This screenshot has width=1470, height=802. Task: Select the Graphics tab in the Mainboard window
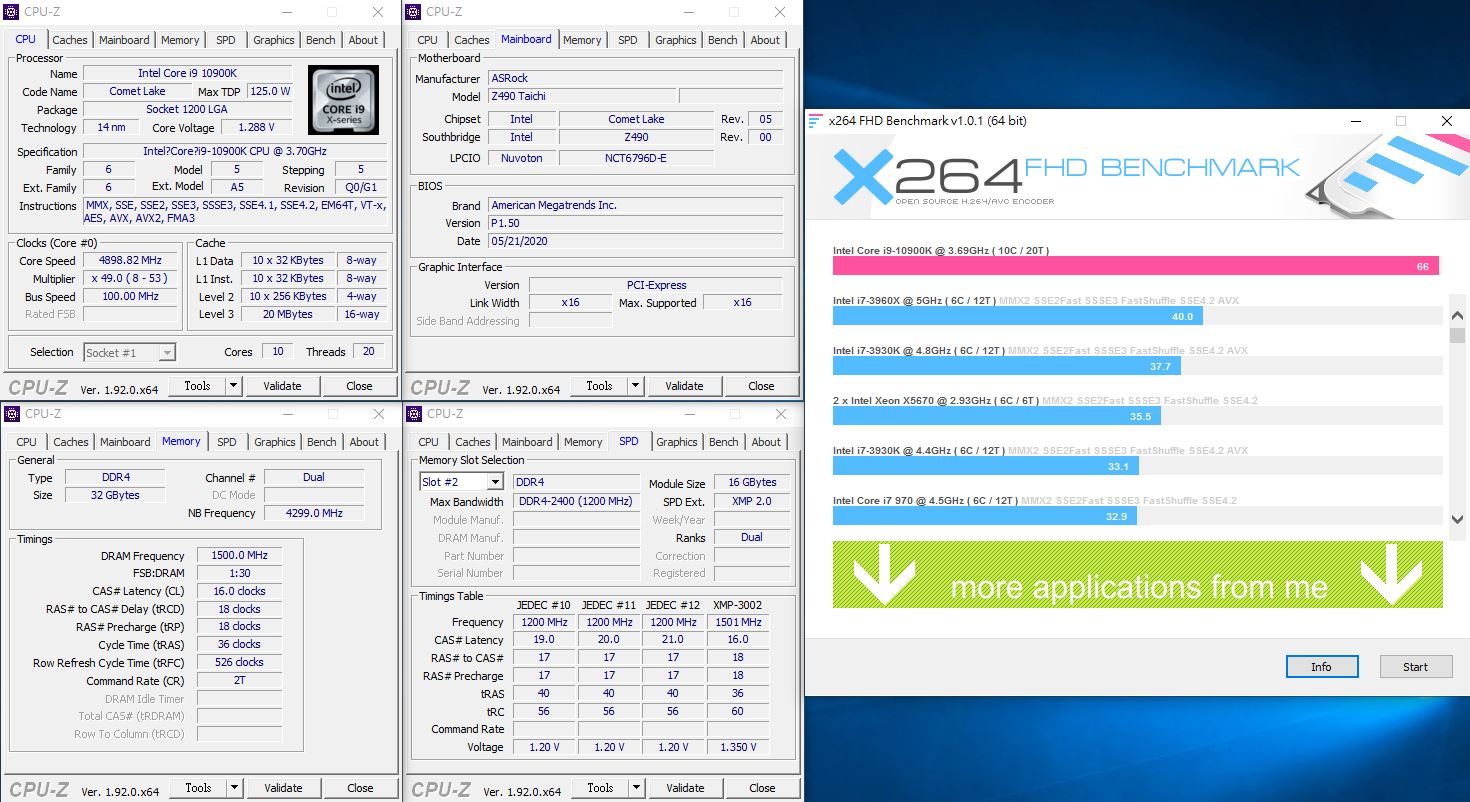676,40
